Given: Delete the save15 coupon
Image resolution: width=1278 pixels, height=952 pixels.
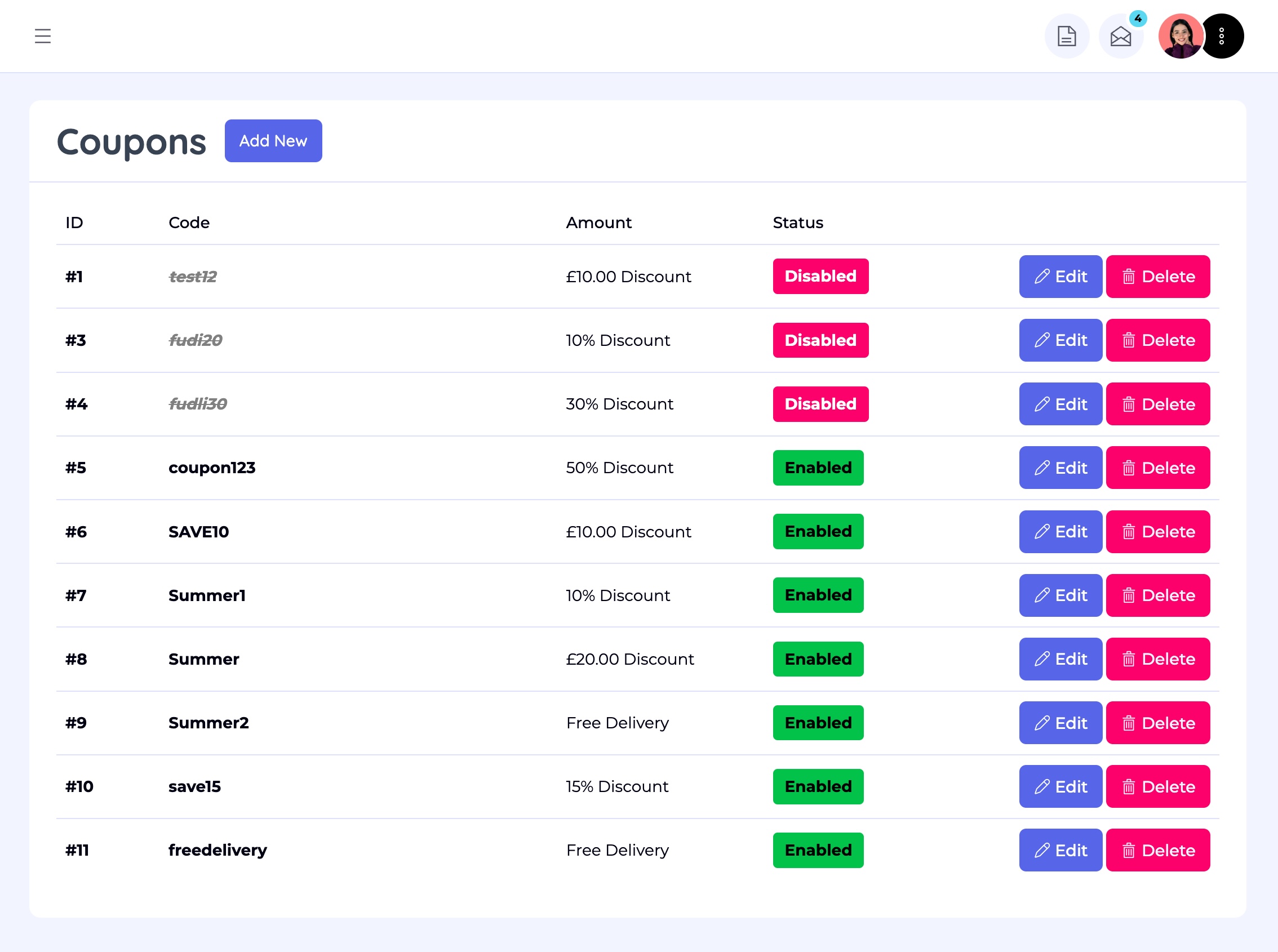Looking at the screenshot, I should click(x=1157, y=786).
